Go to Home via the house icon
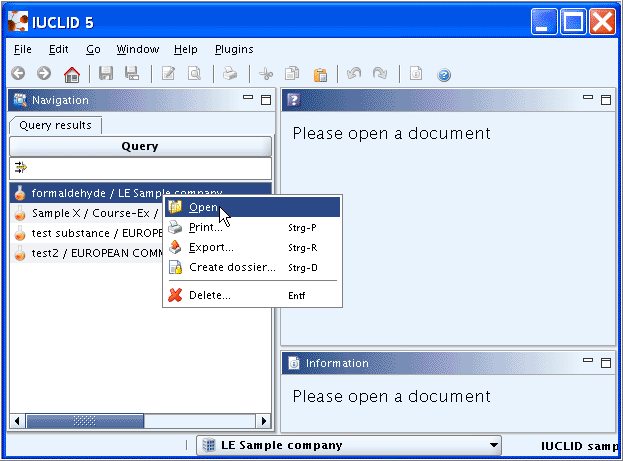This screenshot has width=623, height=461. pyautogui.click(x=72, y=74)
